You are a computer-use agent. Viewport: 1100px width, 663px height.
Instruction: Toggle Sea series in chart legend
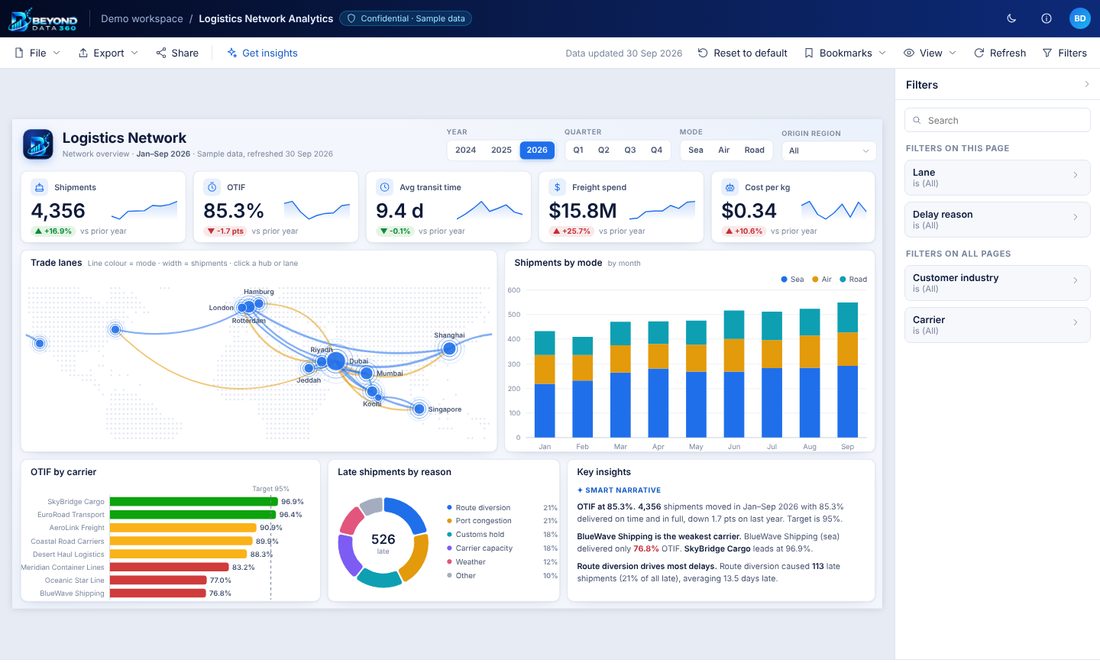point(793,279)
